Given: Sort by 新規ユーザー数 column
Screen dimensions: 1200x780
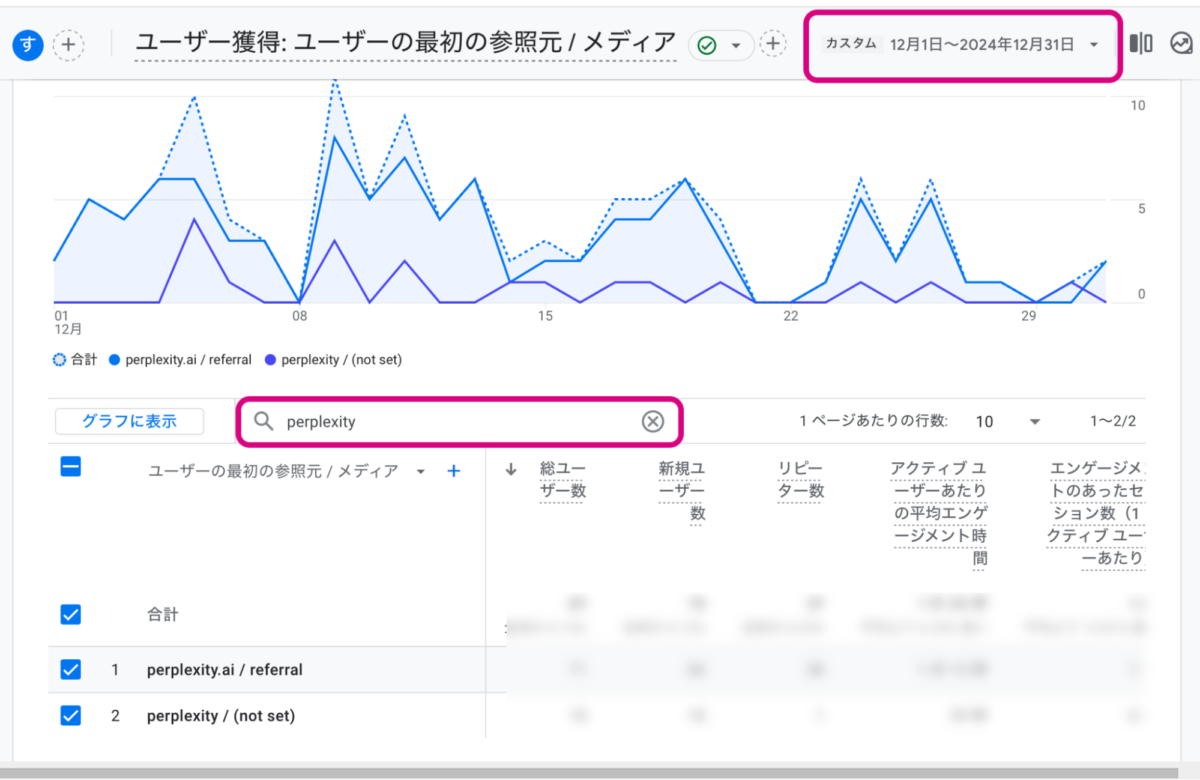Looking at the screenshot, I should click(682, 490).
